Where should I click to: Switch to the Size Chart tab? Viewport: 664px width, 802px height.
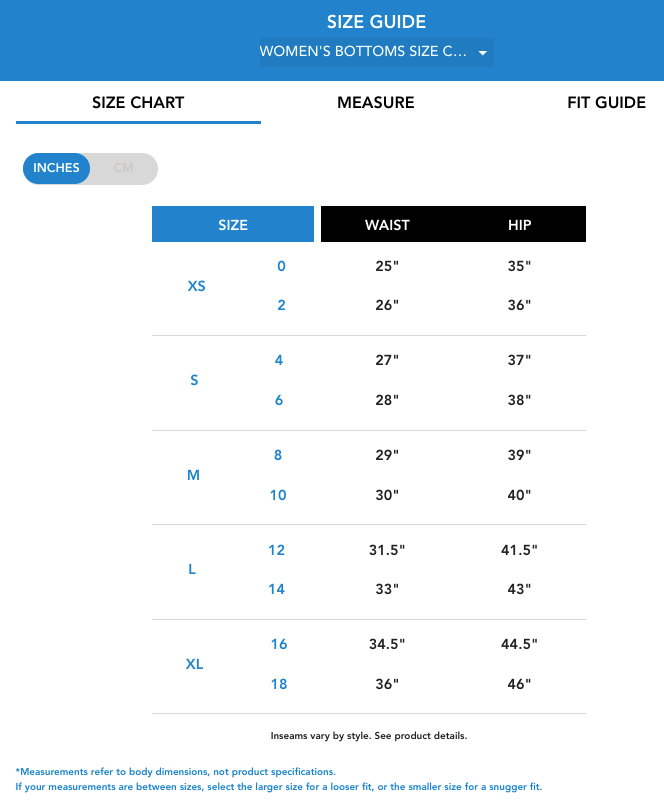pos(138,102)
